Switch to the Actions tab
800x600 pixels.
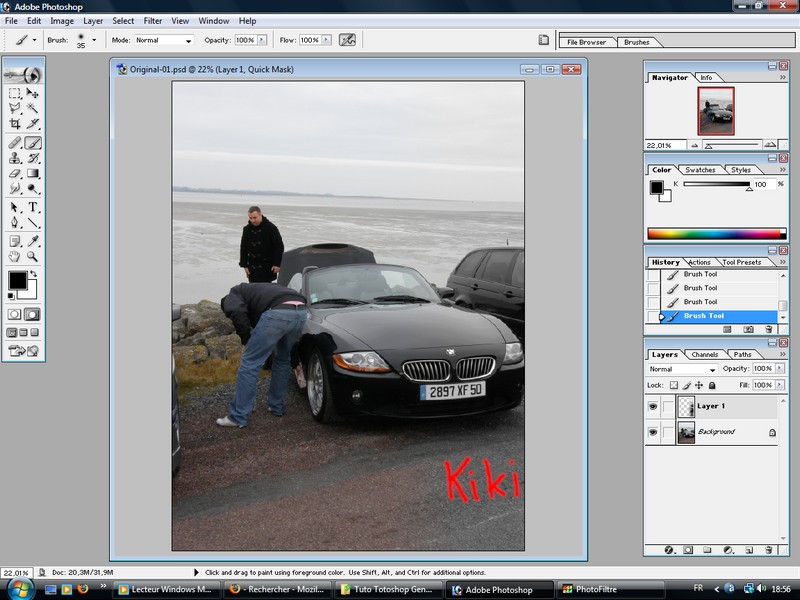[x=699, y=262]
